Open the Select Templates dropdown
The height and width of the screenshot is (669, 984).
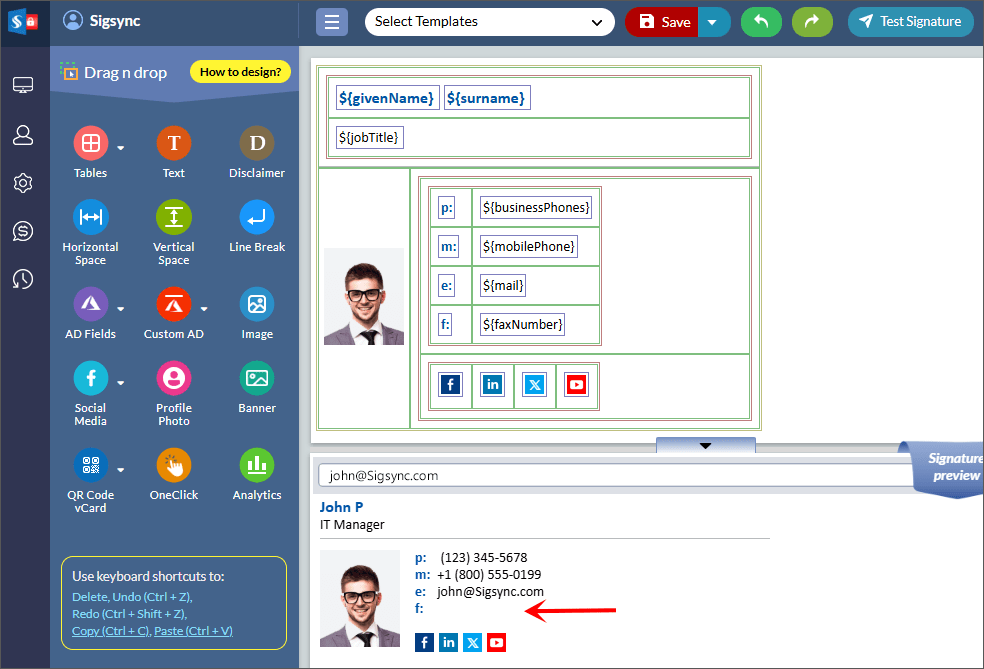coord(489,22)
